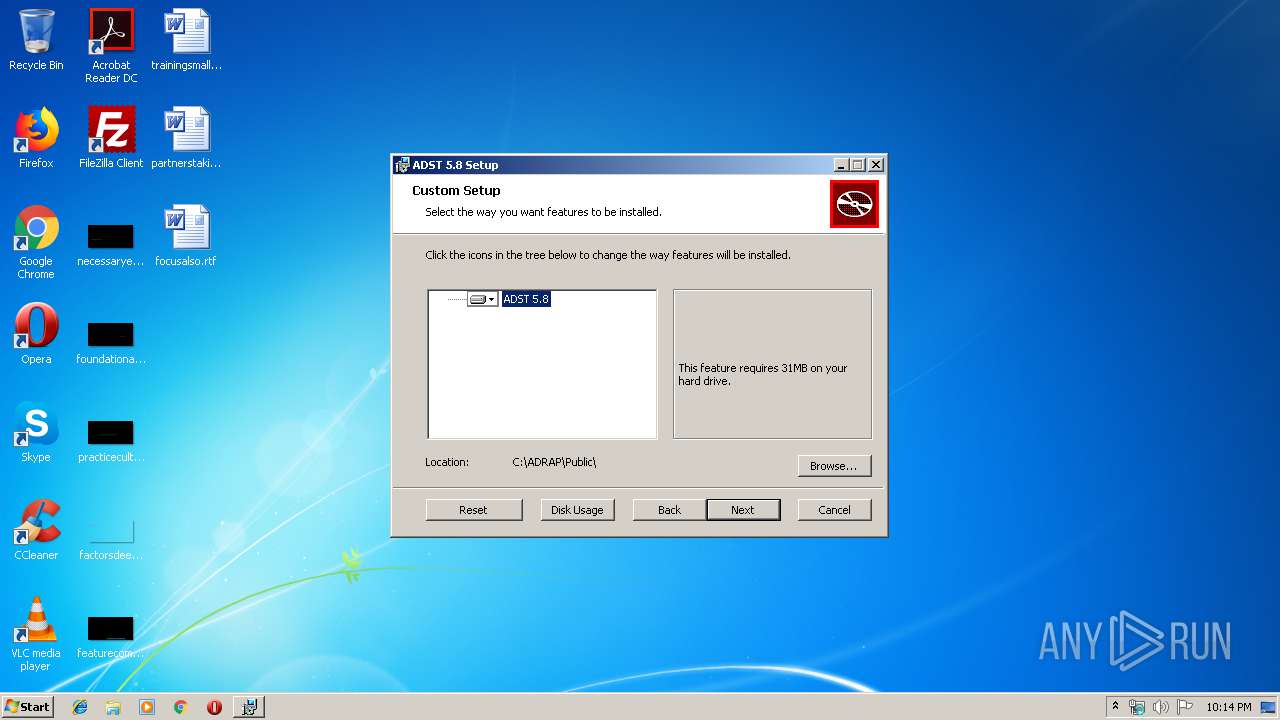The width and height of the screenshot is (1280, 720).
Task: Select the foundationa desktop file icon
Action: point(111,343)
